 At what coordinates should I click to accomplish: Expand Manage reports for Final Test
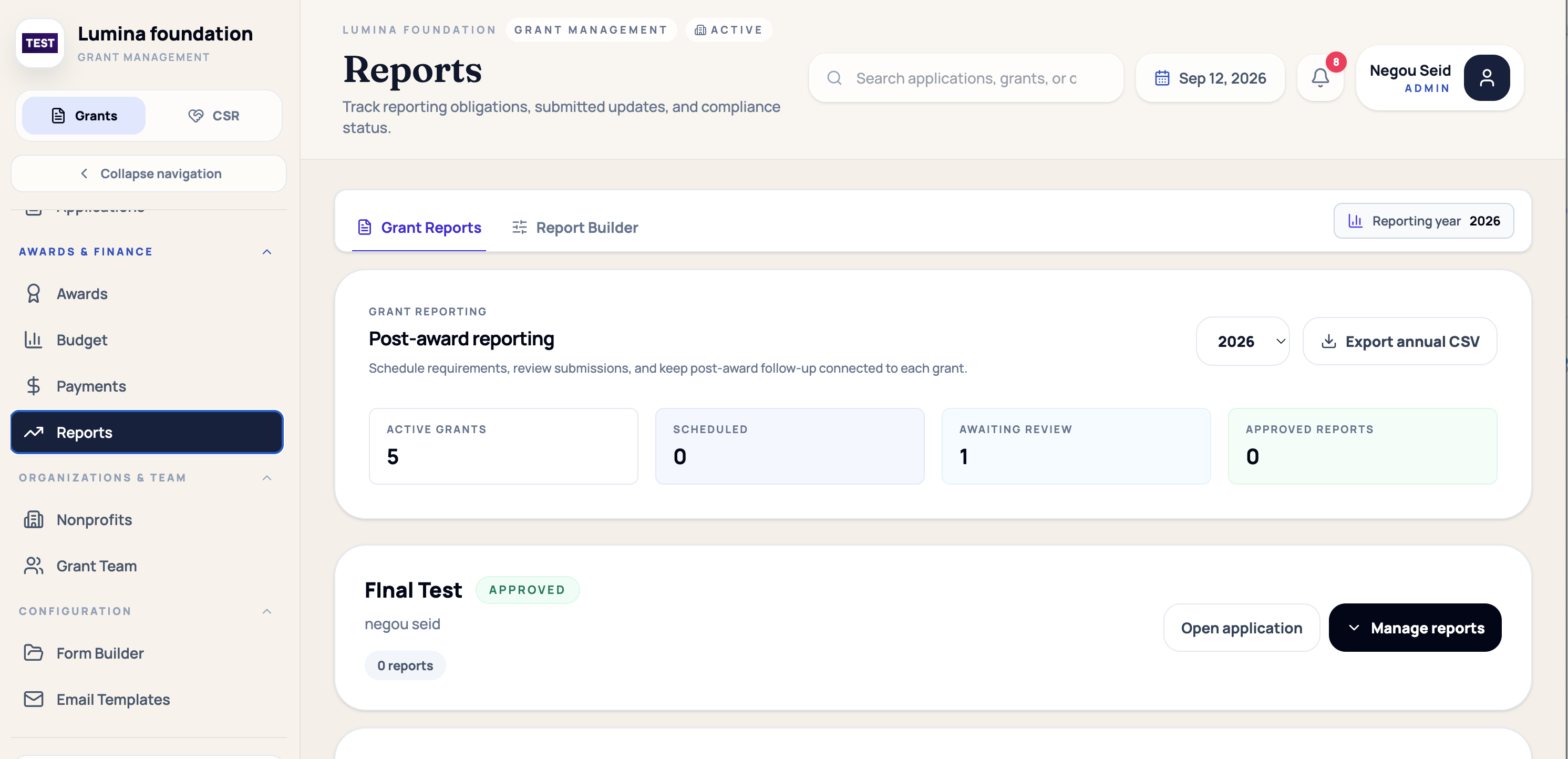tap(1415, 628)
